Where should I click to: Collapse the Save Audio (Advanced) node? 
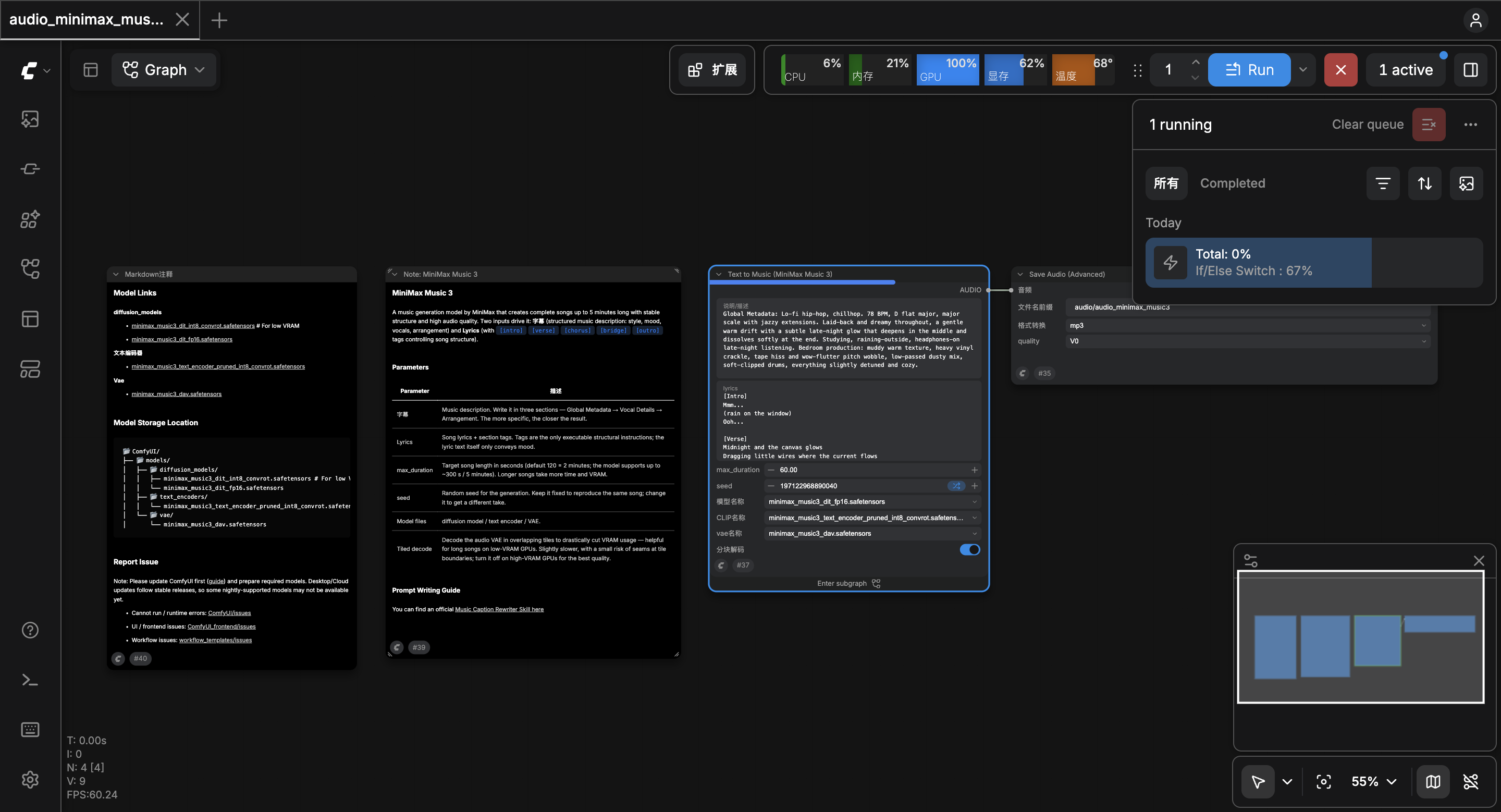1020,274
